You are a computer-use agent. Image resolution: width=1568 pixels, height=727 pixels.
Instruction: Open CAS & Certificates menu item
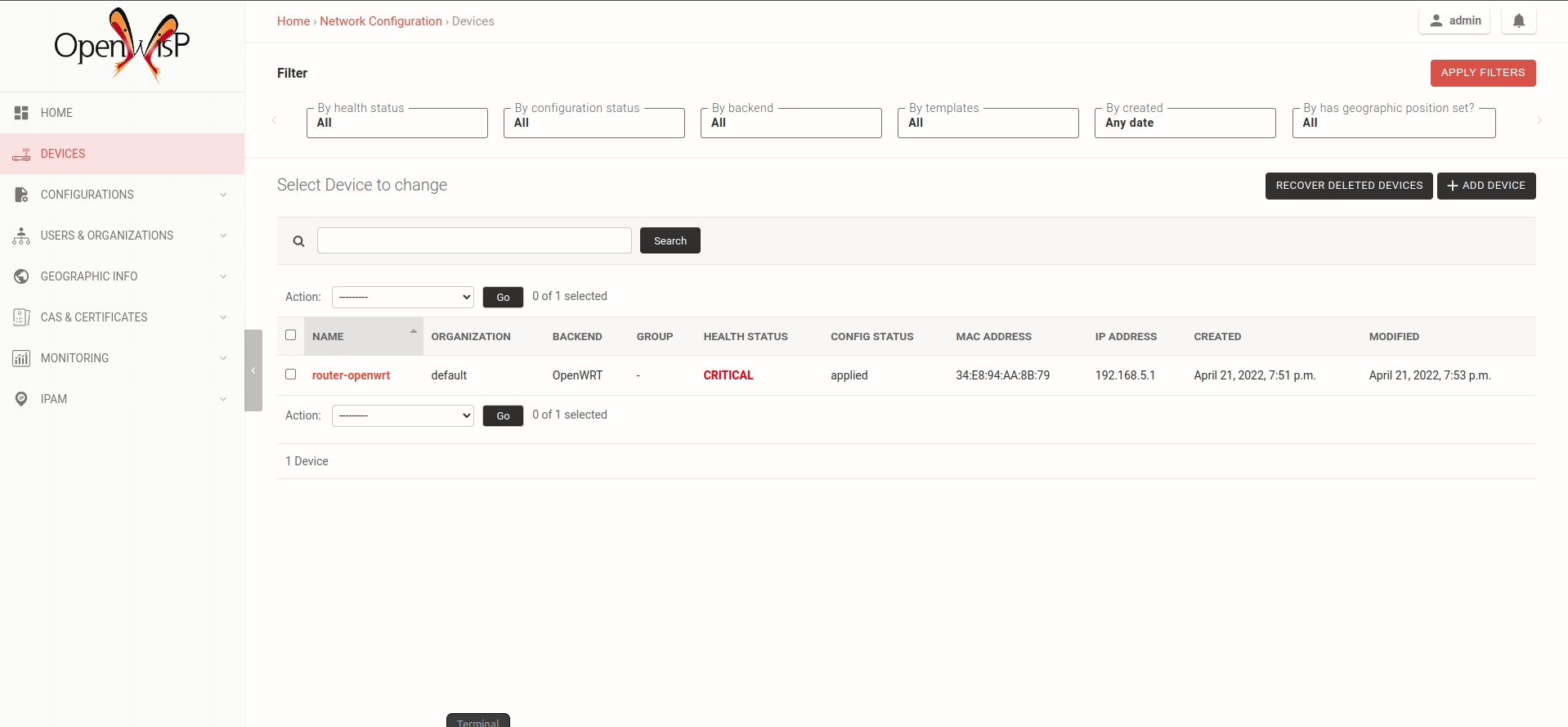(122, 317)
